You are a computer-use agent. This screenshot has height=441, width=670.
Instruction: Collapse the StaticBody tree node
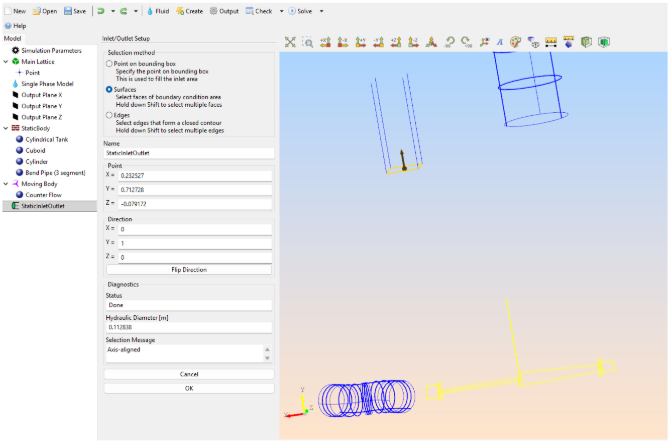5,128
